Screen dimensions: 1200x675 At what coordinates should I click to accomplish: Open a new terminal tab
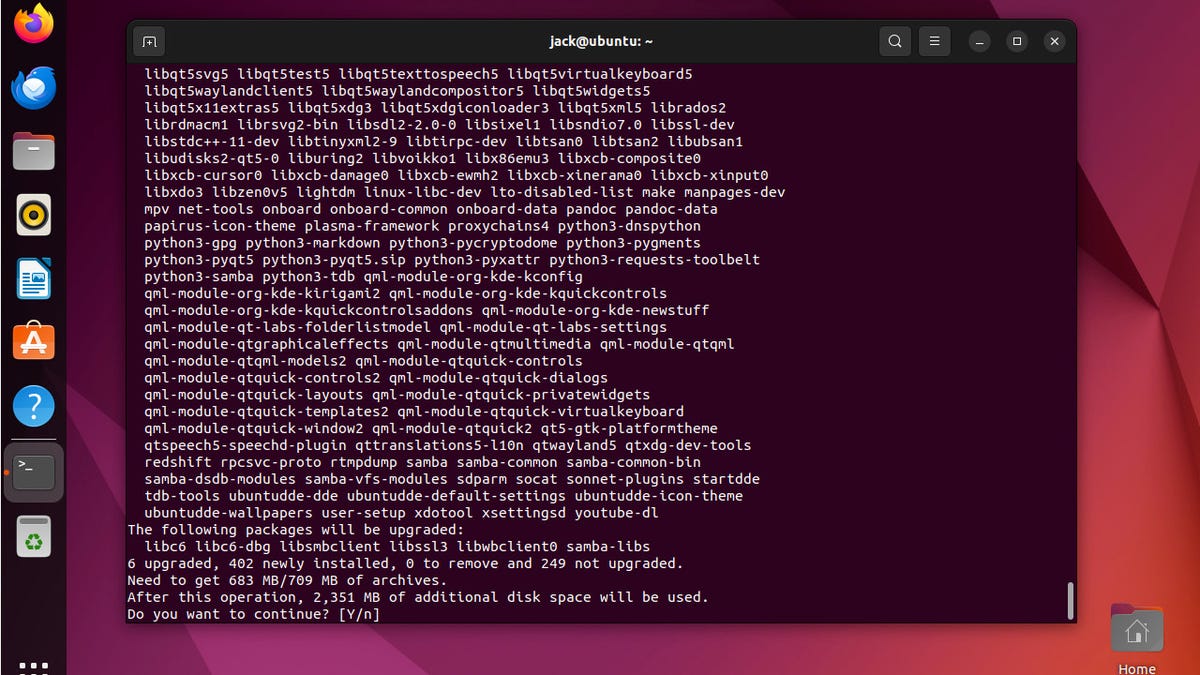149,41
